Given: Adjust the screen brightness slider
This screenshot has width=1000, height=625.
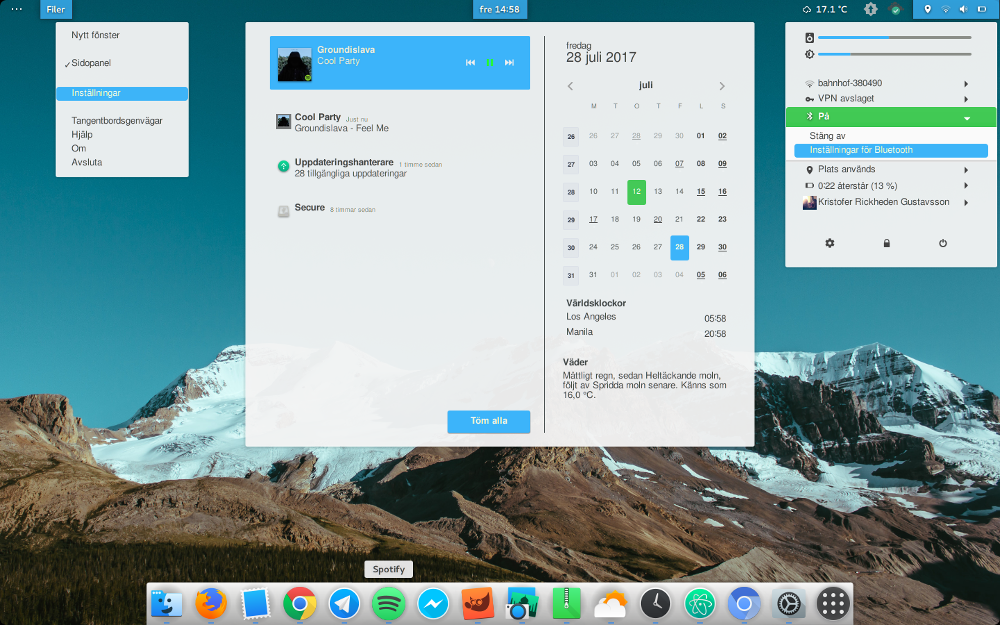Looking at the screenshot, I should [894, 54].
